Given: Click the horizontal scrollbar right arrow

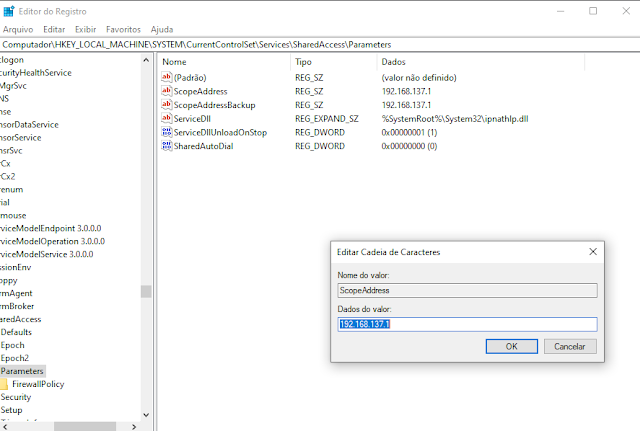Looking at the screenshot, I should pos(134,427).
